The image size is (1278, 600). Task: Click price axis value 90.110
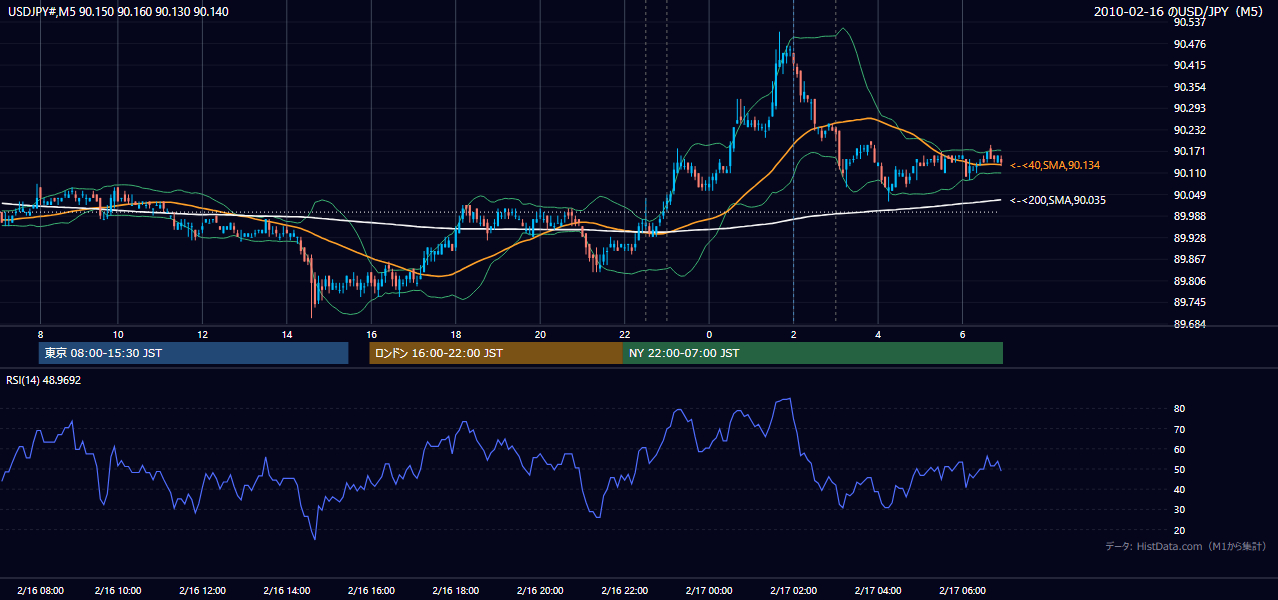[1188, 173]
